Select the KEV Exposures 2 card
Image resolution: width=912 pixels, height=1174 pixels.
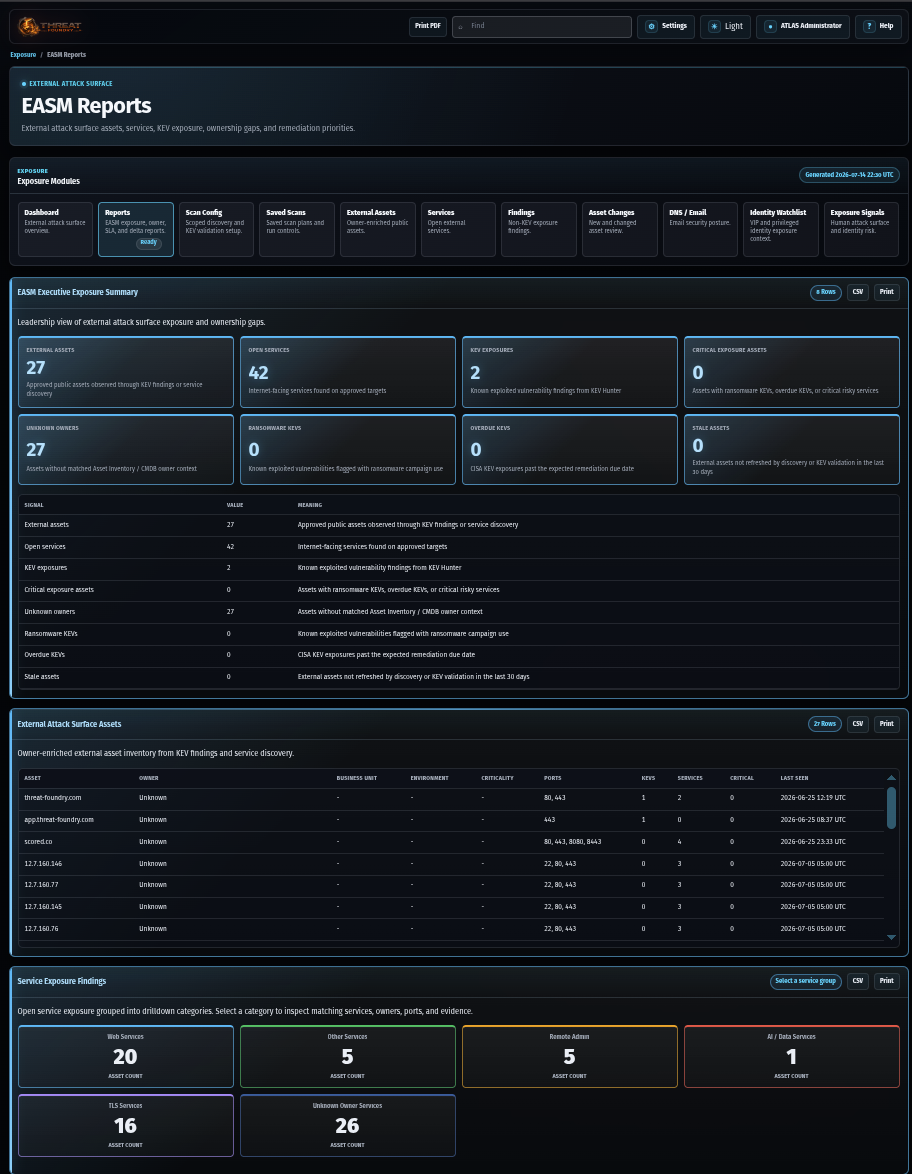pyautogui.click(x=570, y=372)
